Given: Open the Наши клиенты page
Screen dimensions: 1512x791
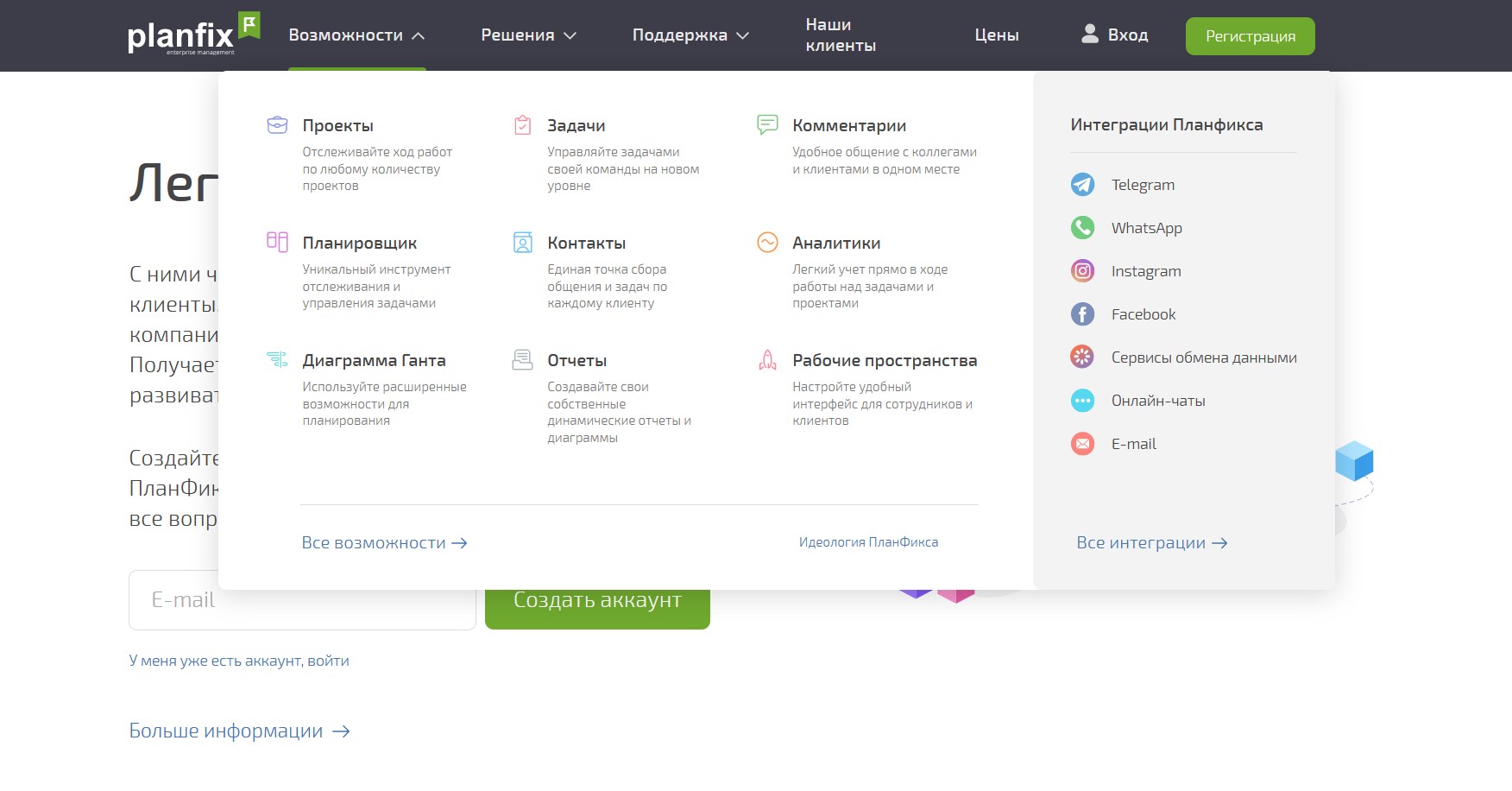Looking at the screenshot, I should pos(841,35).
